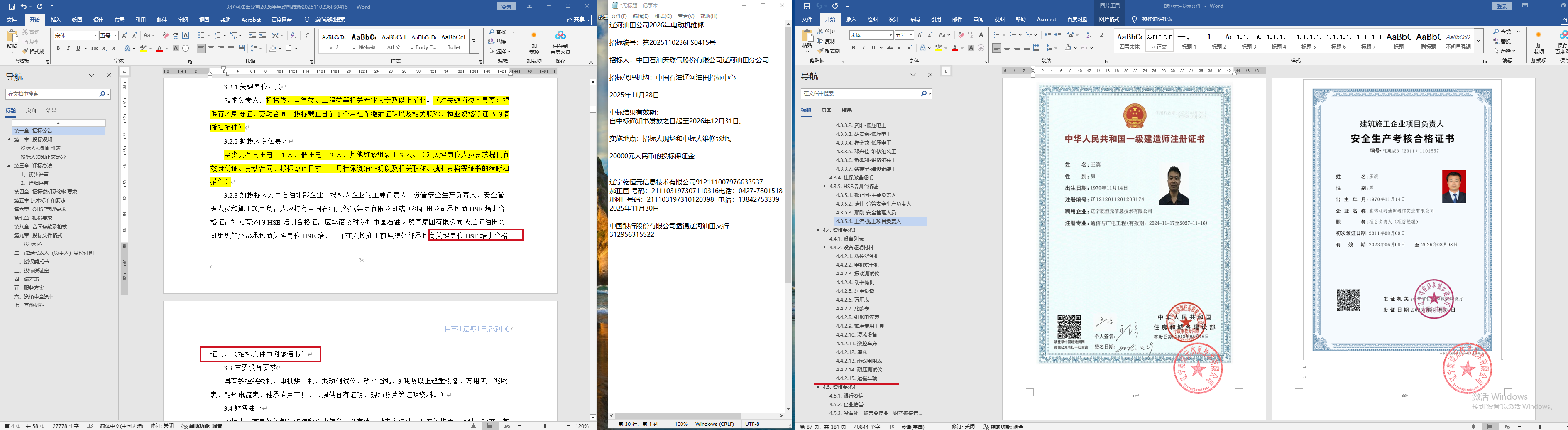Click the 登录 sign-in button in 辽河油田 Word

point(506,7)
